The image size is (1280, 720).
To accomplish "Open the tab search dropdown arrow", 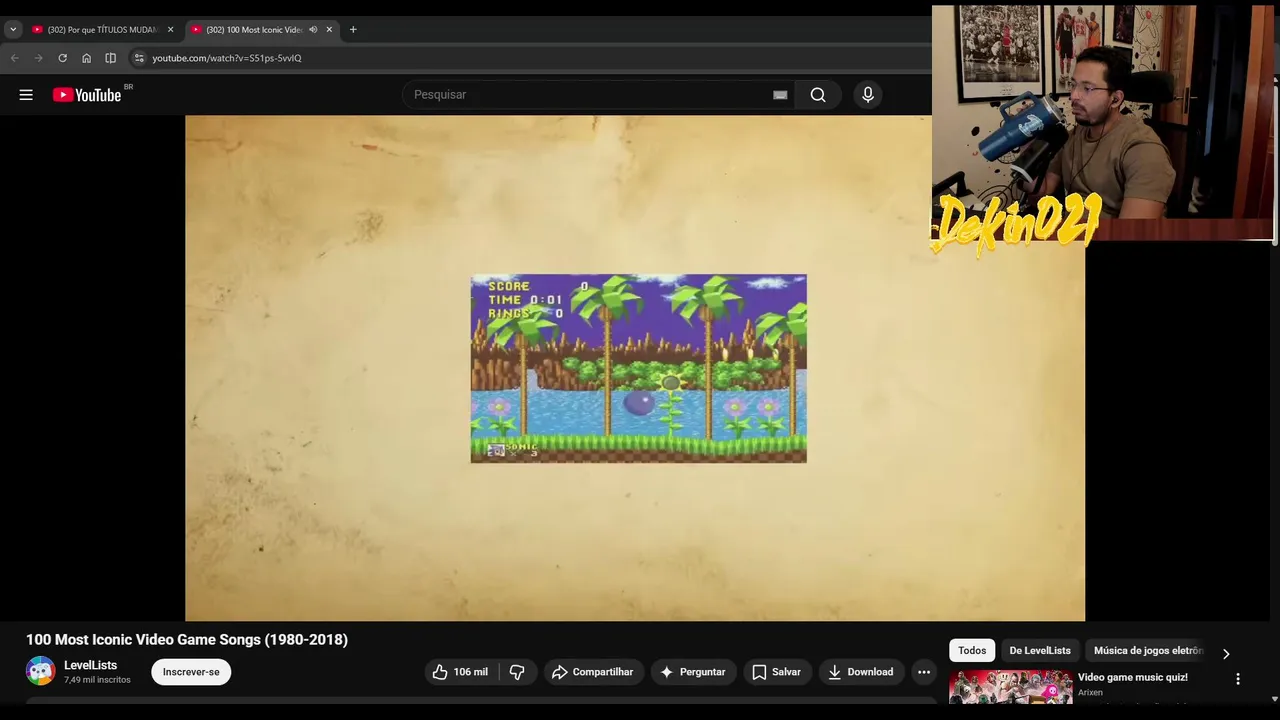I will coord(13,30).
